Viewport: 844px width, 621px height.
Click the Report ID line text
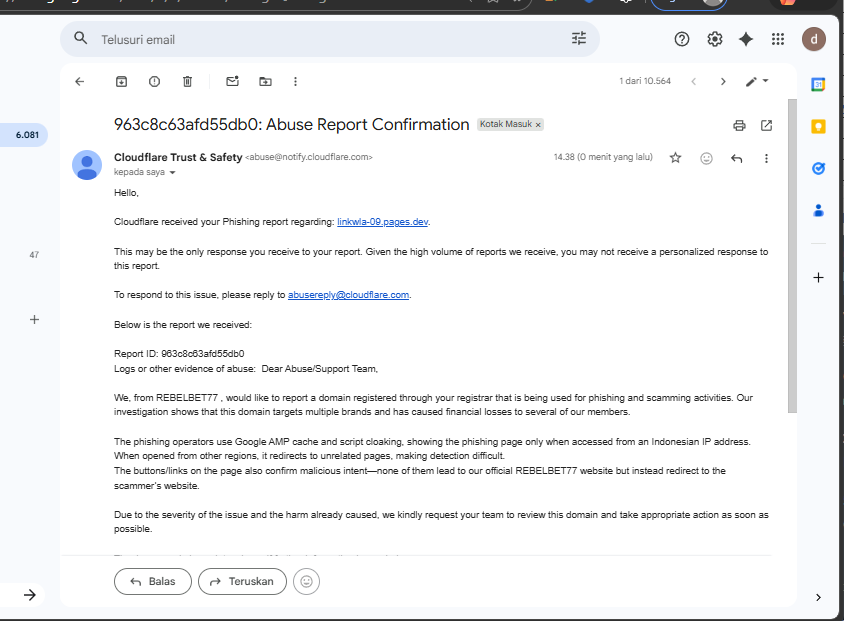tap(179, 354)
